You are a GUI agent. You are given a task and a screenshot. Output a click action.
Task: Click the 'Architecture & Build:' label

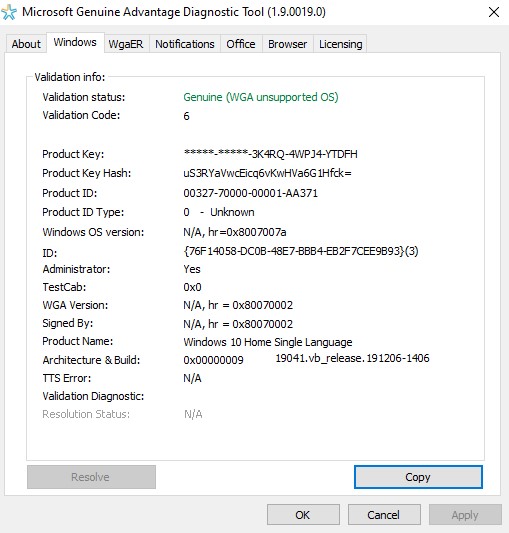(x=91, y=360)
